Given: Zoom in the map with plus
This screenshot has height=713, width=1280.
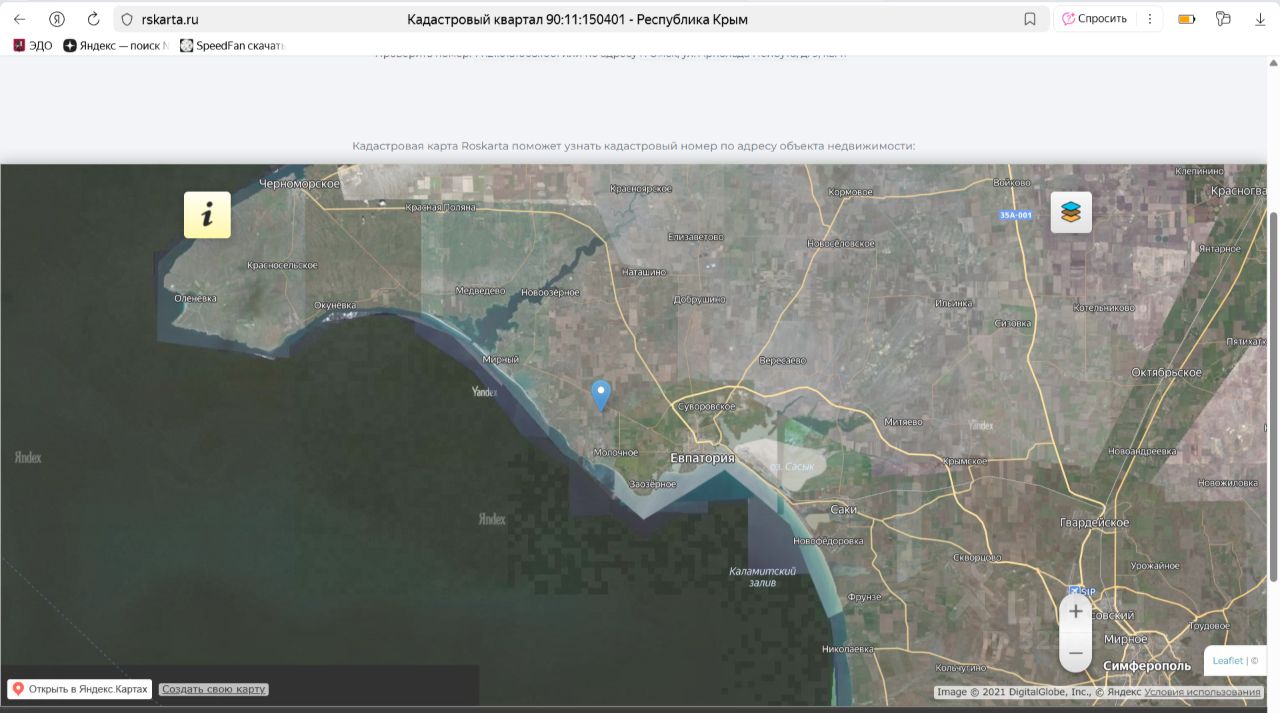Looking at the screenshot, I should [1075, 611].
